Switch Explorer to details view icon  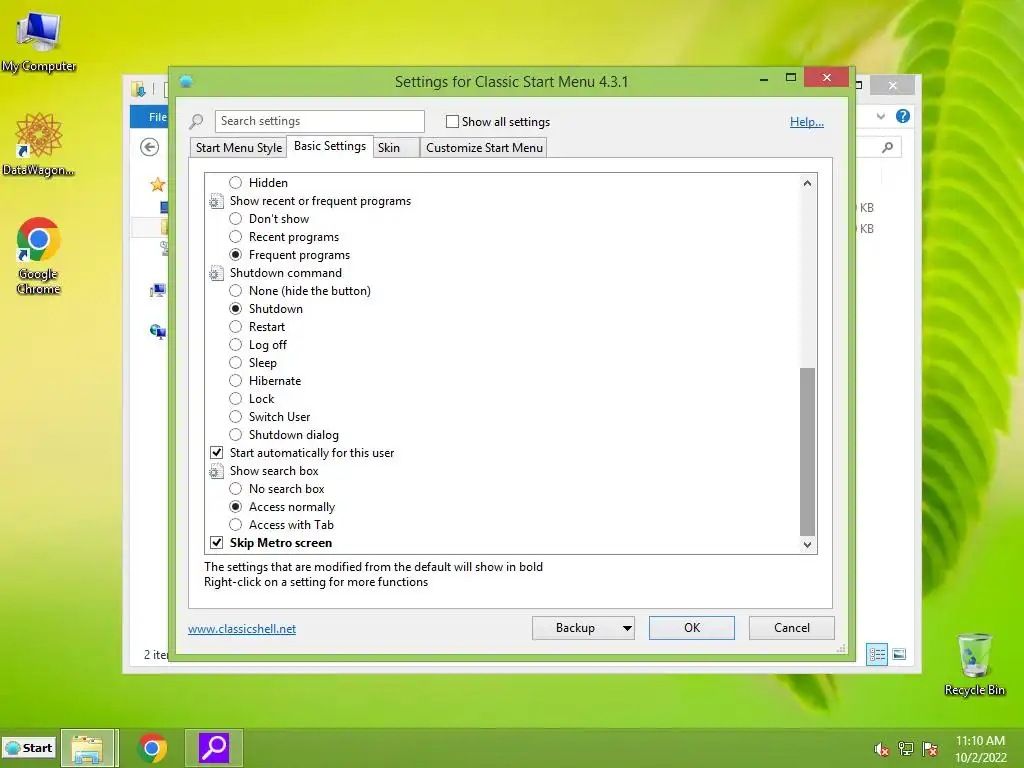tap(876, 654)
